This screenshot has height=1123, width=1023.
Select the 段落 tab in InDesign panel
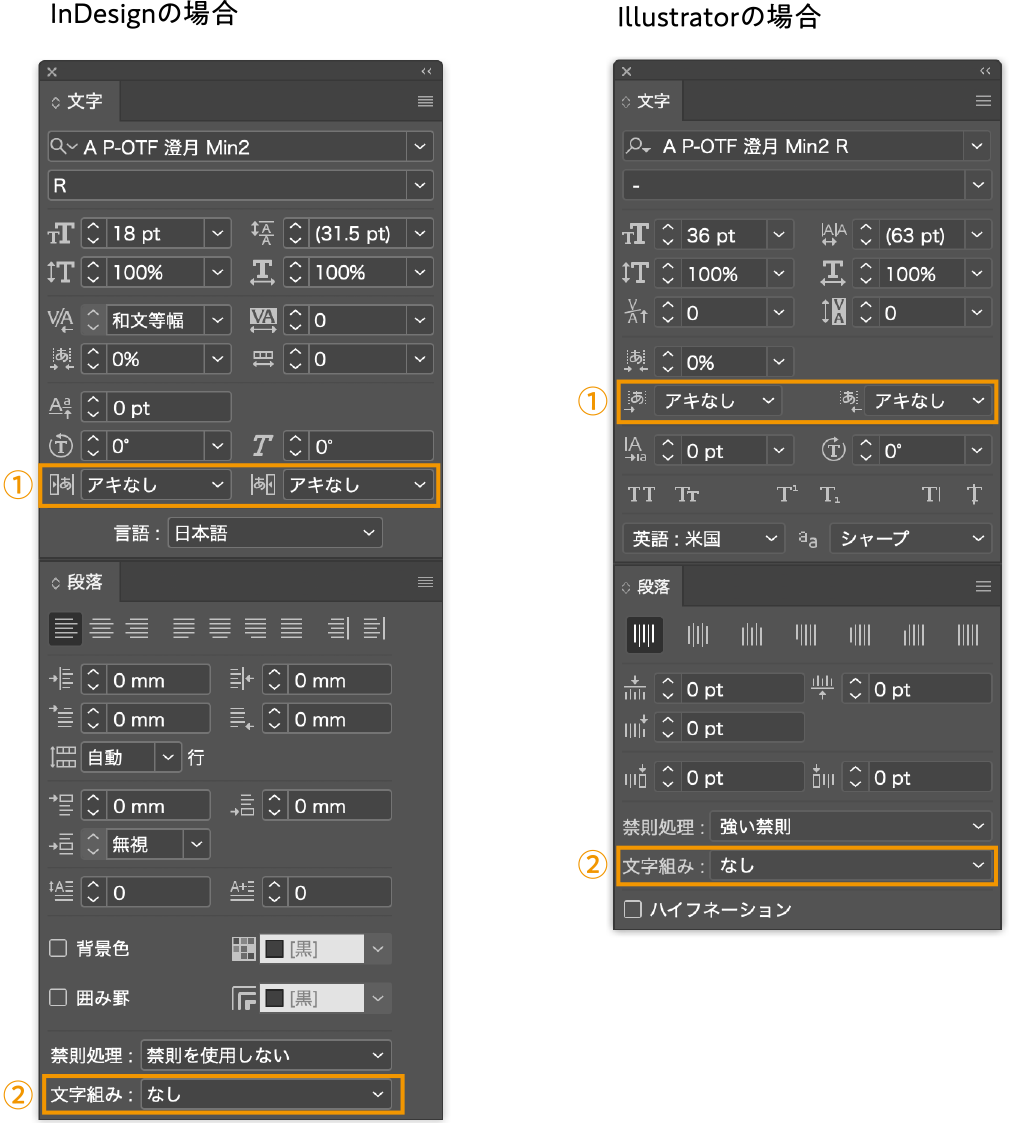[x=79, y=582]
